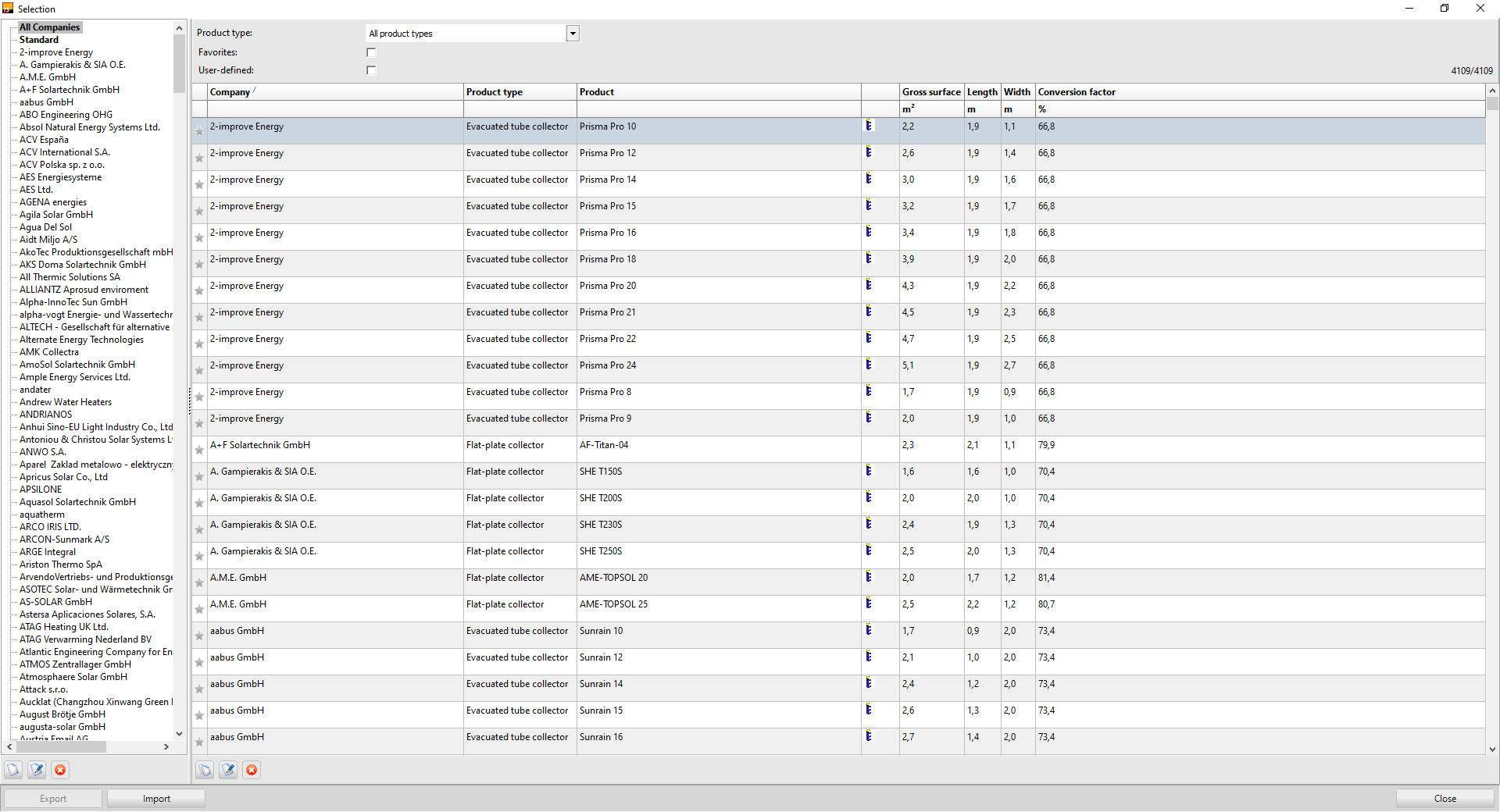This screenshot has height=812, width=1500.
Task: Sort by Conversion factor column header
Action: 1260,92
